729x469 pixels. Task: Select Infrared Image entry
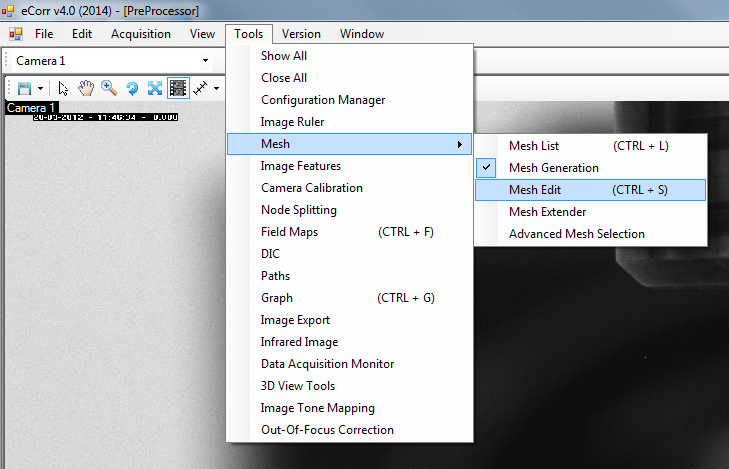(x=349, y=342)
